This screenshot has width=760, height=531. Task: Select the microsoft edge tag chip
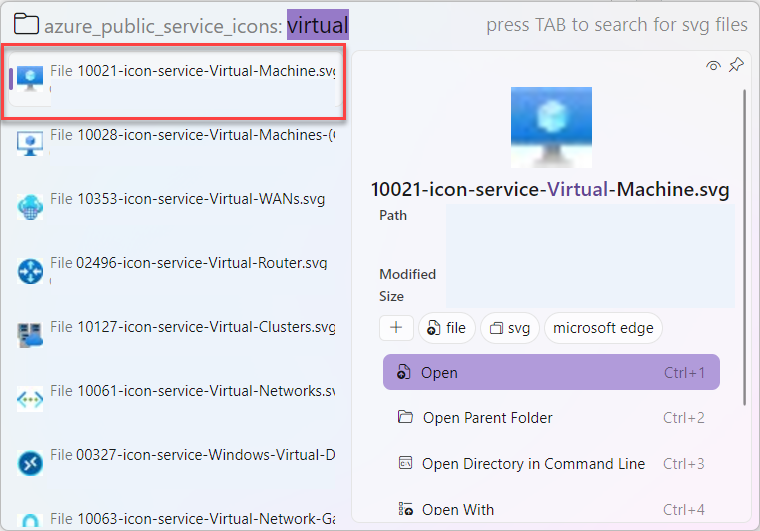click(x=603, y=328)
